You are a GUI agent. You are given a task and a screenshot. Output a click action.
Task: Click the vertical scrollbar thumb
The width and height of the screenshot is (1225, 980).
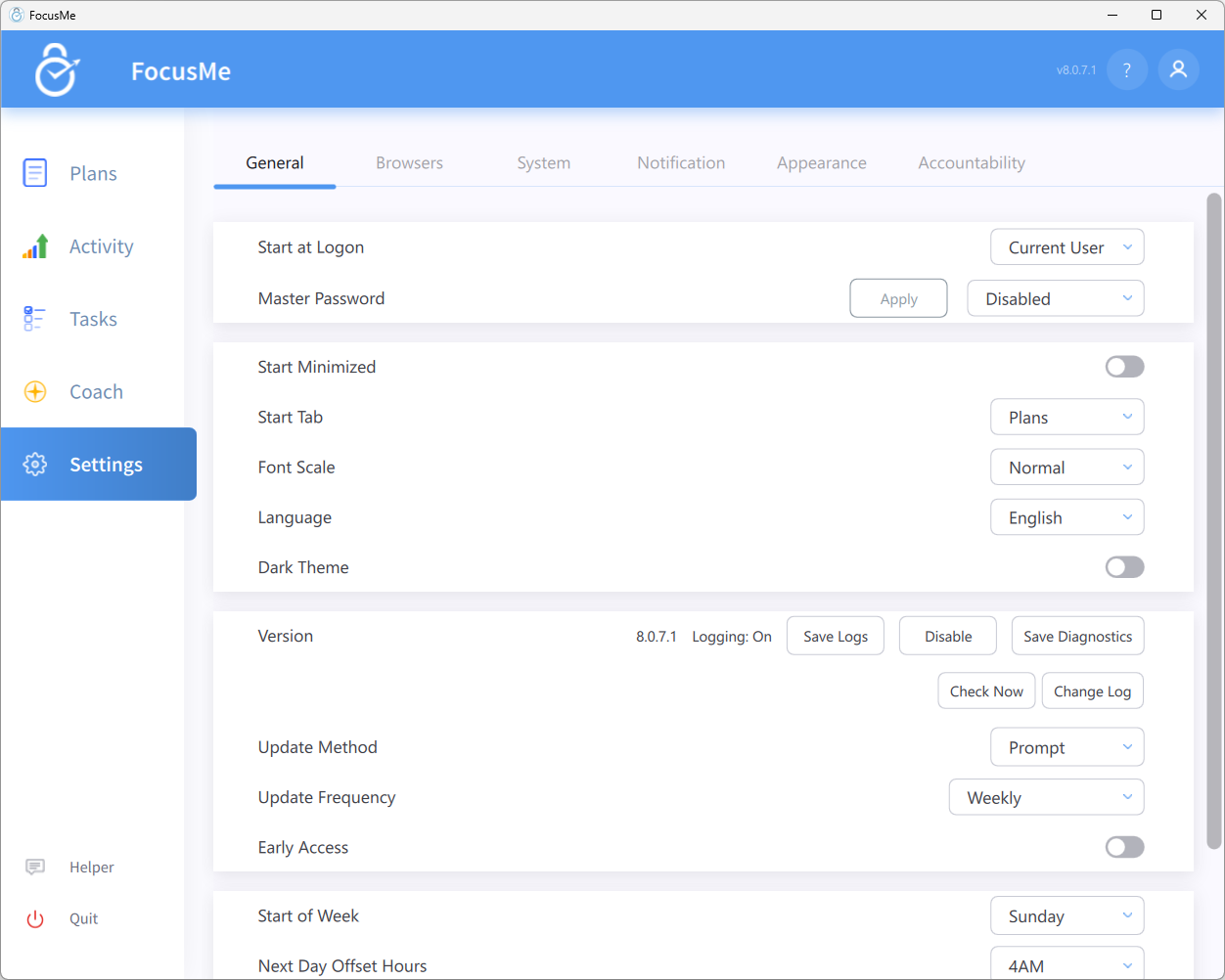pos(1214,520)
